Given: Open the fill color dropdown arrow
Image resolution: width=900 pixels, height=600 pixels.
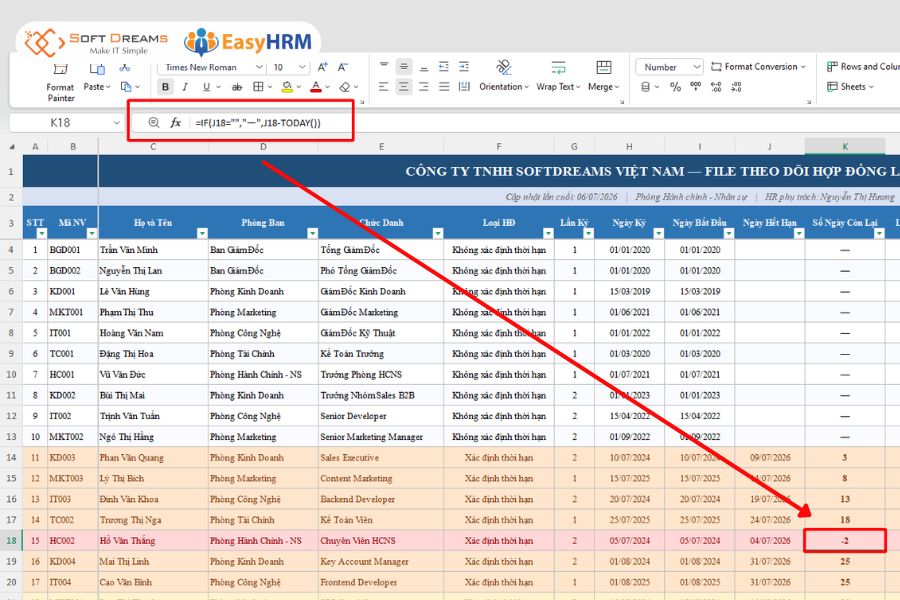Looking at the screenshot, I should pos(299,87).
